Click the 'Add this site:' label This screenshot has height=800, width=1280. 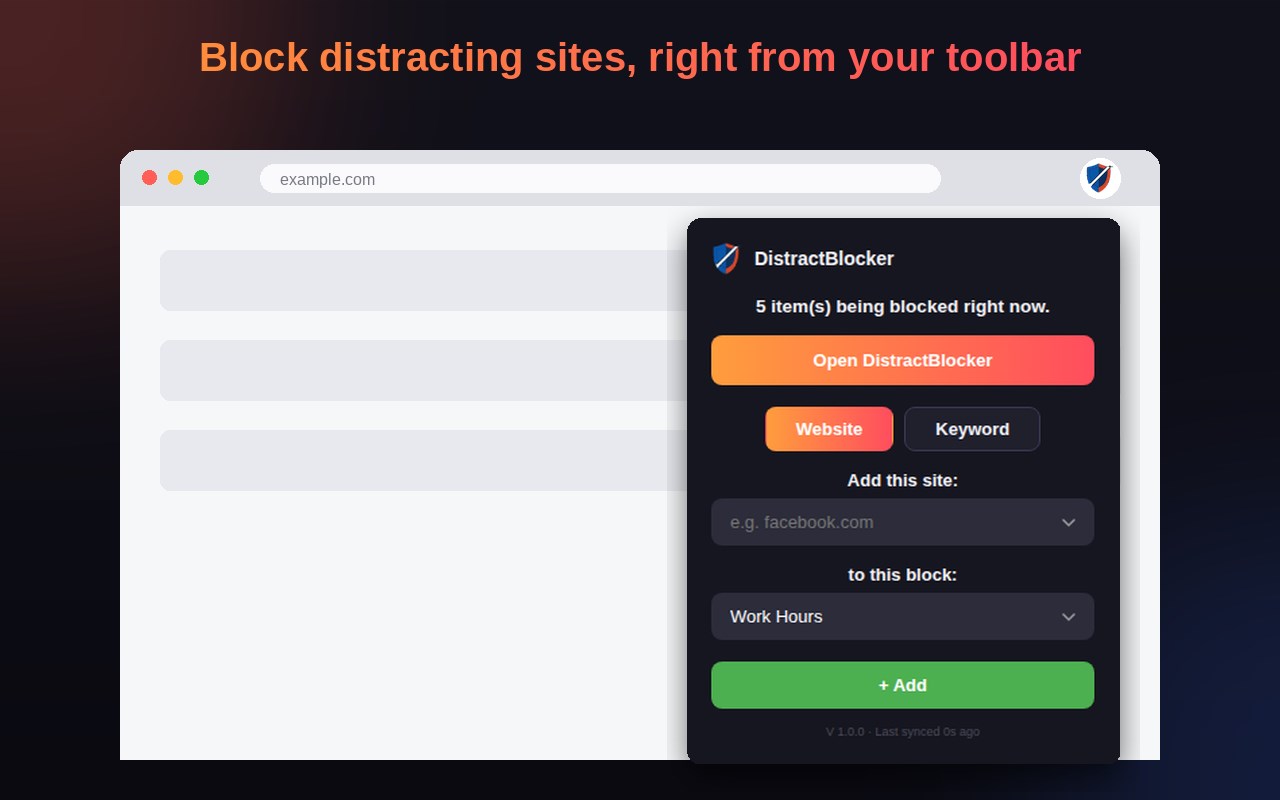tap(902, 480)
